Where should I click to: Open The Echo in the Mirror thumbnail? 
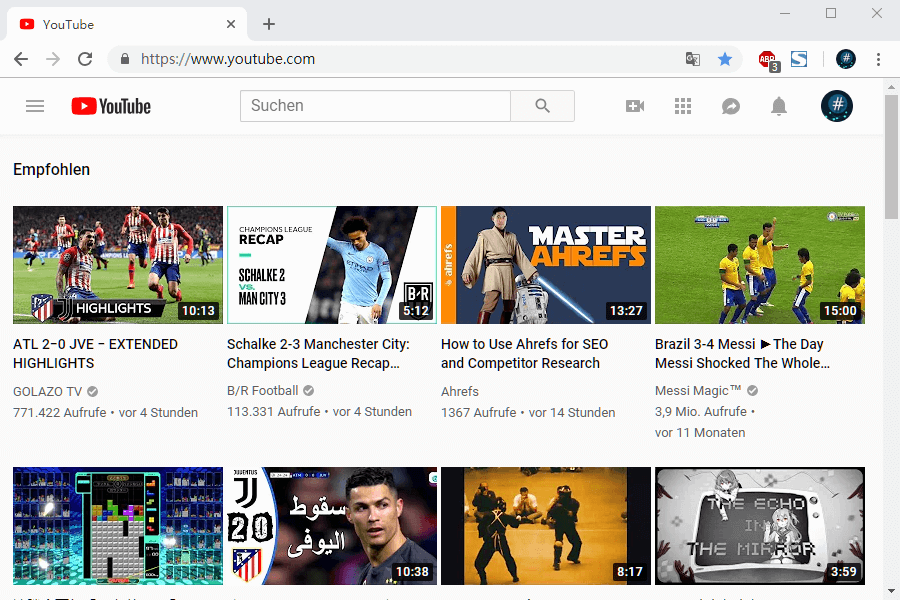pos(760,526)
